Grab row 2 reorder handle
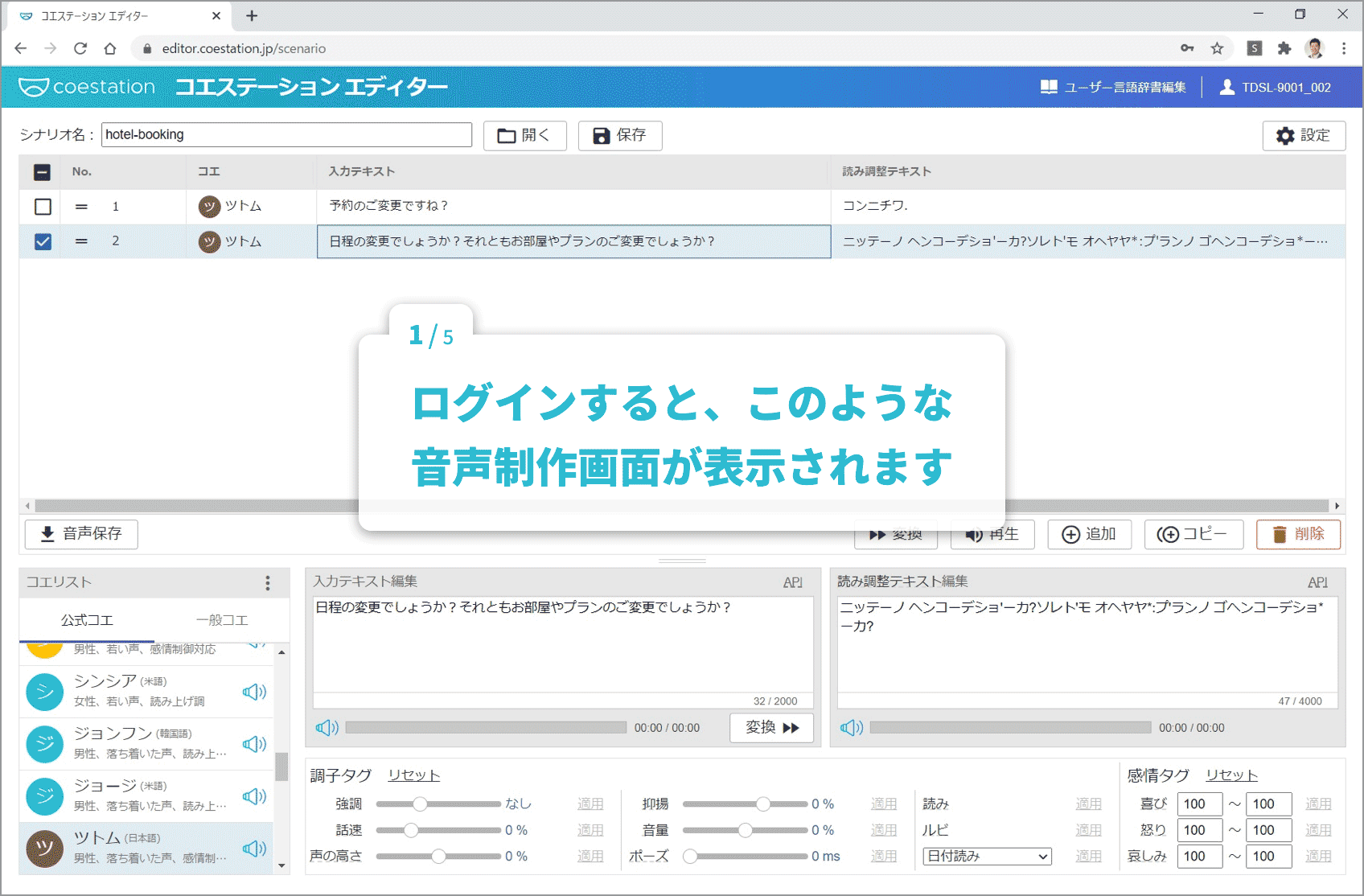This screenshot has width=1364, height=896. (81, 241)
